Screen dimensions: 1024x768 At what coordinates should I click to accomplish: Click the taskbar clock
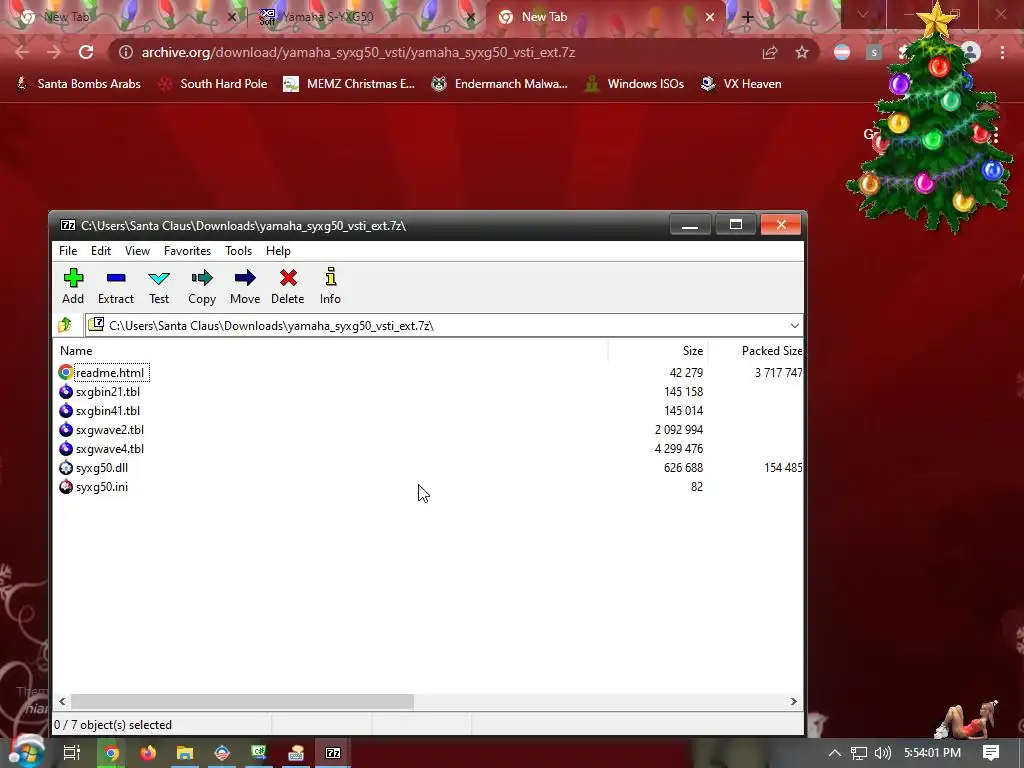tap(932, 753)
